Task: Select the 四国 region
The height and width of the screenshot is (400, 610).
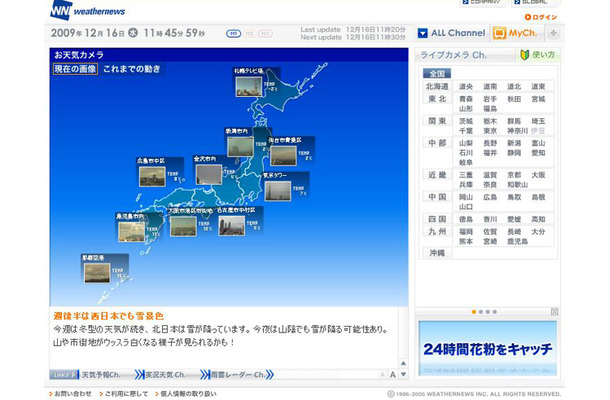Action: [x=437, y=219]
